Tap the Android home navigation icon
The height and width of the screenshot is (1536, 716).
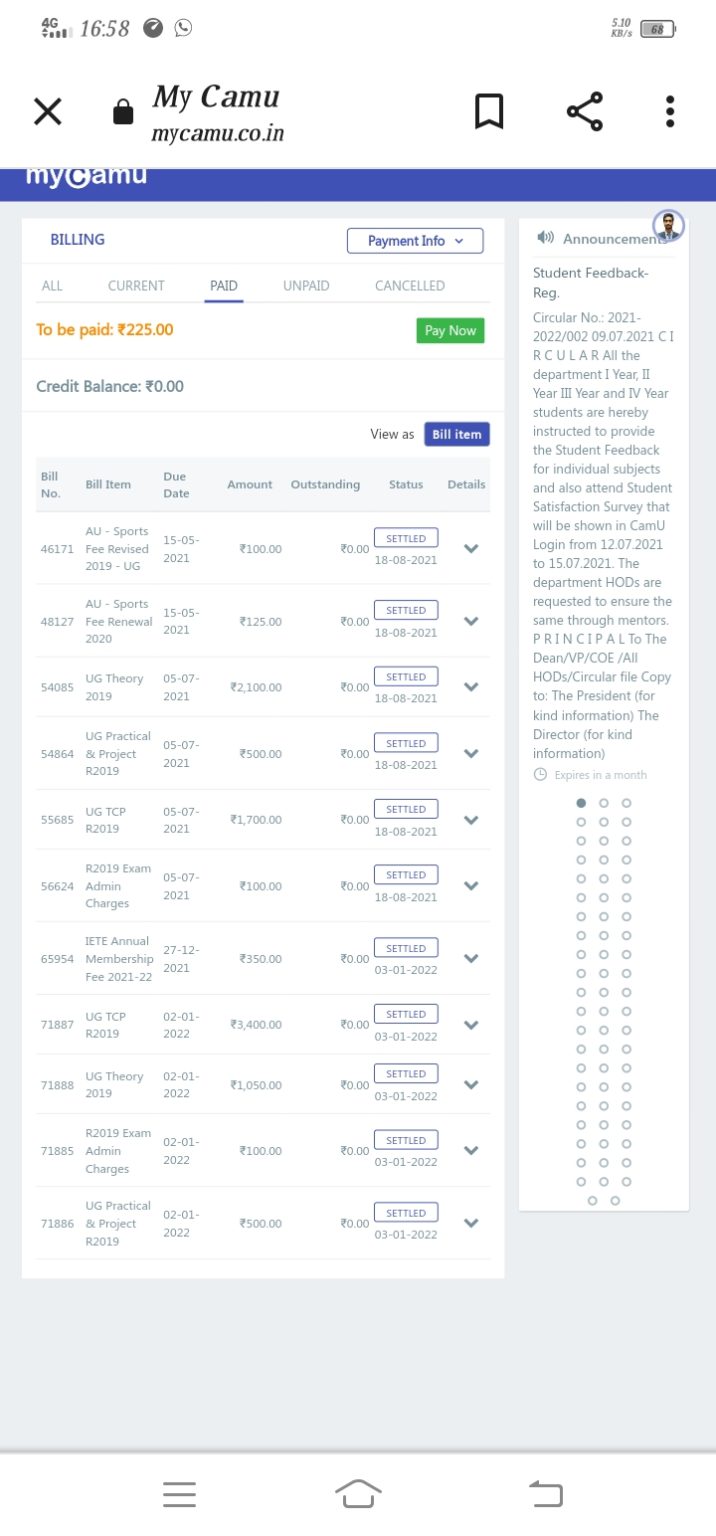click(358, 1494)
